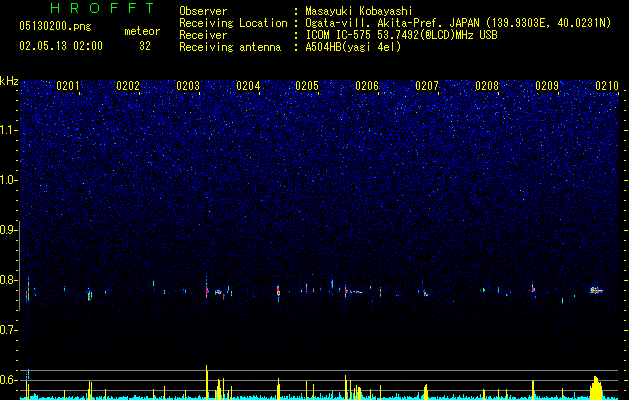Click the kHz axis unit label

pos(9,81)
